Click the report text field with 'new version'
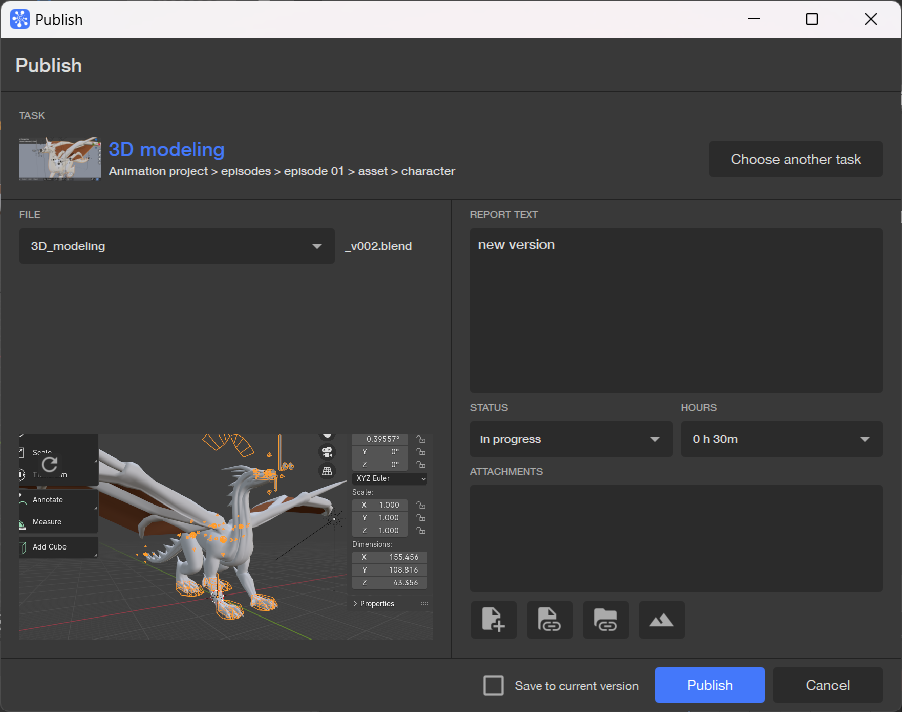The width and height of the screenshot is (902, 712). [x=676, y=311]
